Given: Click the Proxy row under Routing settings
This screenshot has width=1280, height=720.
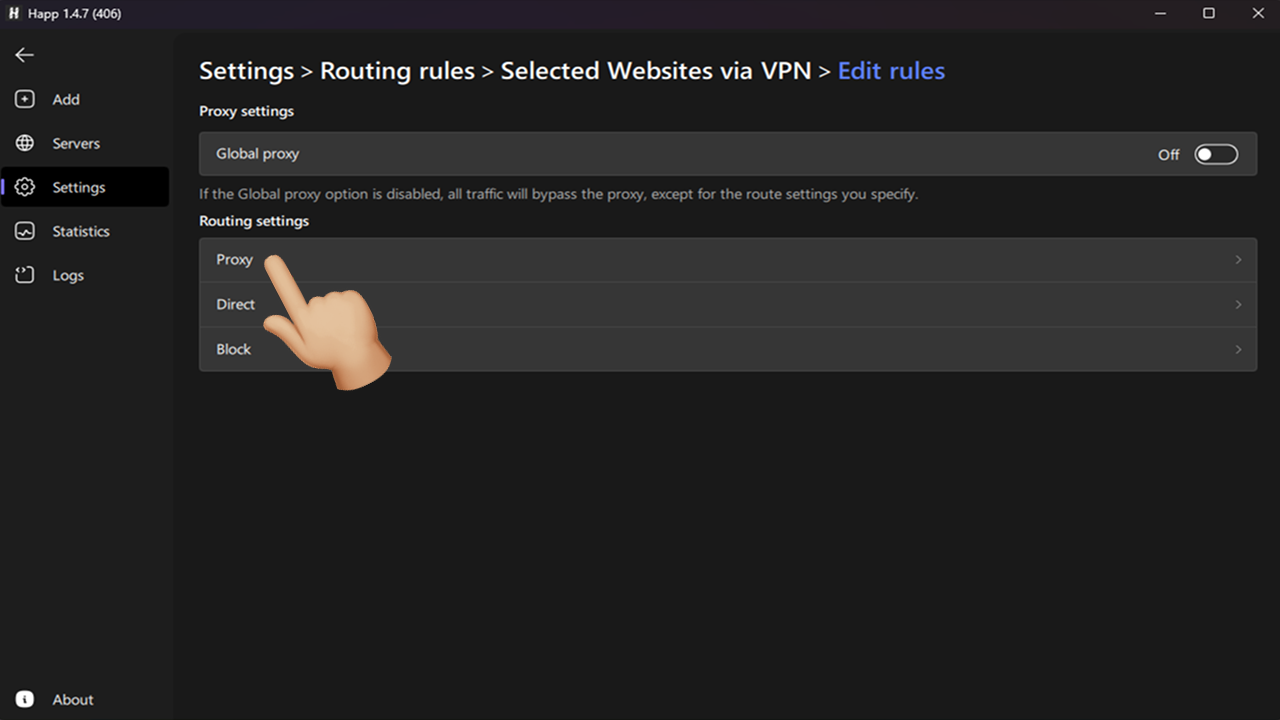Looking at the screenshot, I should click(x=728, y=259).
